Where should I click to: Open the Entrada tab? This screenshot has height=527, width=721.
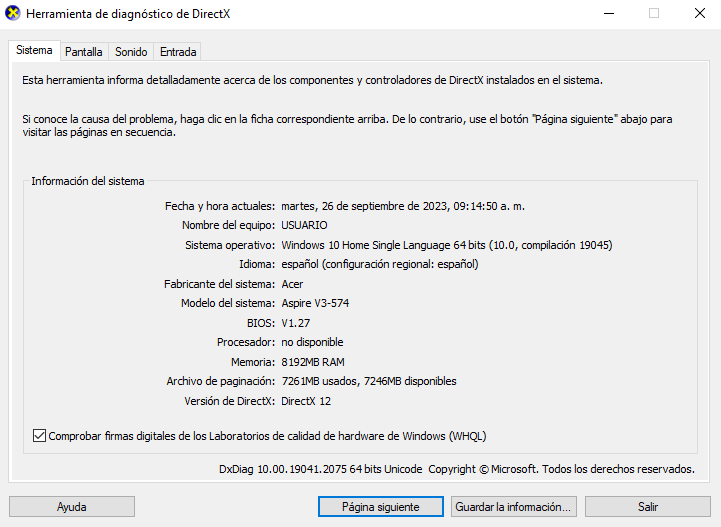[178, 52]
